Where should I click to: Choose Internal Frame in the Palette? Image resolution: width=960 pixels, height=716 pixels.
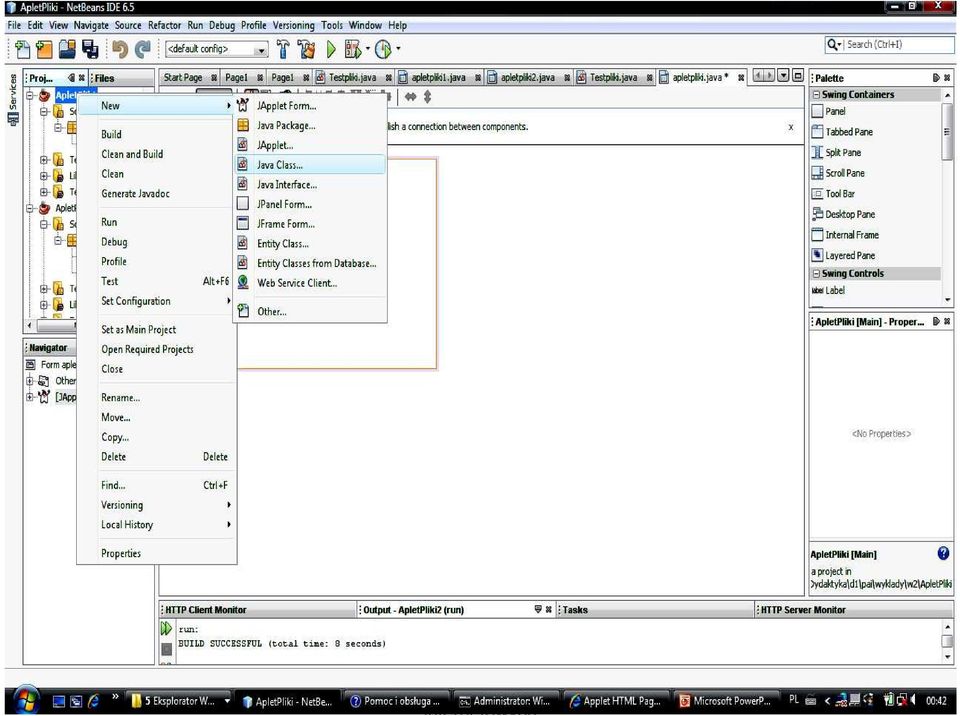point(845,235)
